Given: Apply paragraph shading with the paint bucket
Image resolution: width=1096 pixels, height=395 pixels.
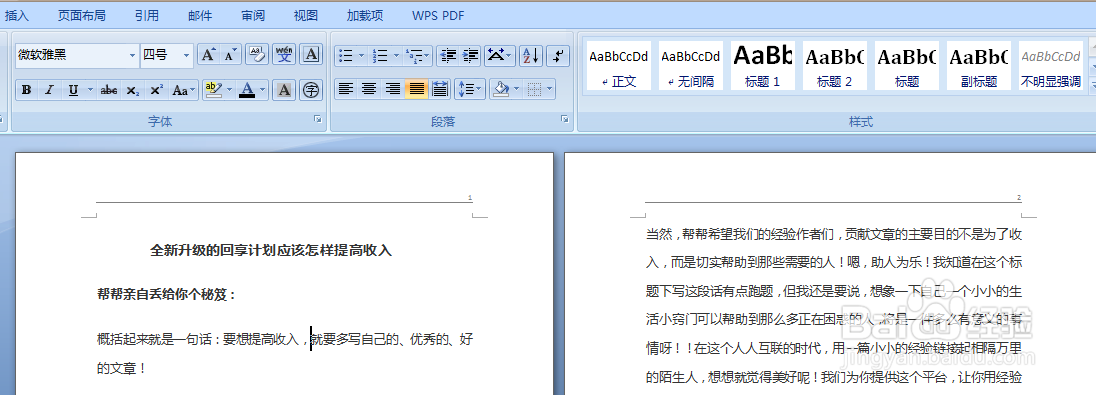Looking at the screenshot, I should click(x=500, y=89).
